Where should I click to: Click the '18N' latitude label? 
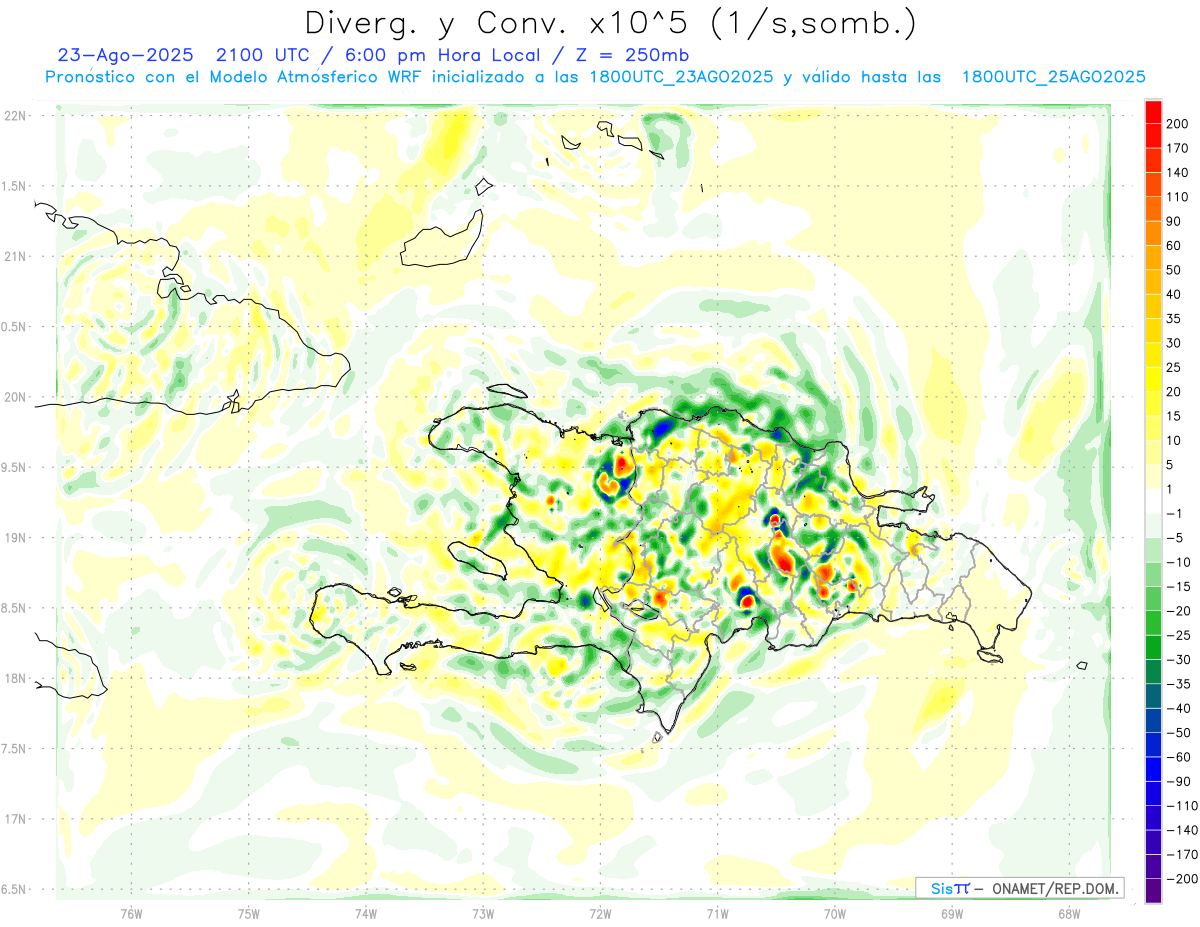[x=14, y=678]
